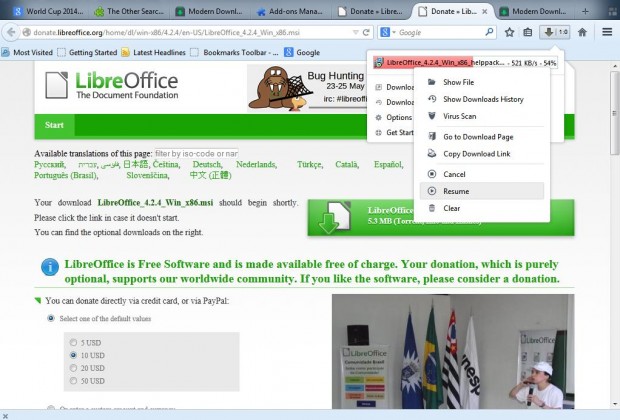
Task: Switch to The Other Search tab
Action: (x=129, y=11)
